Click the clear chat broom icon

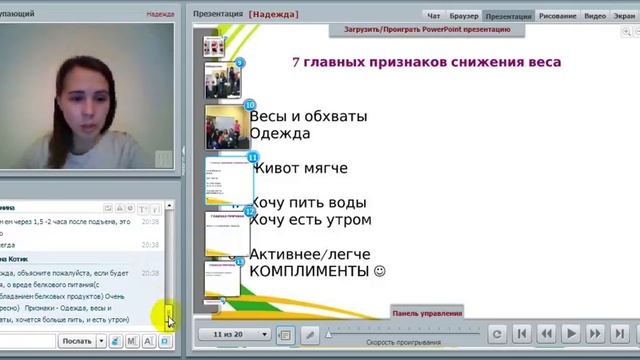(x=116, y=341)
